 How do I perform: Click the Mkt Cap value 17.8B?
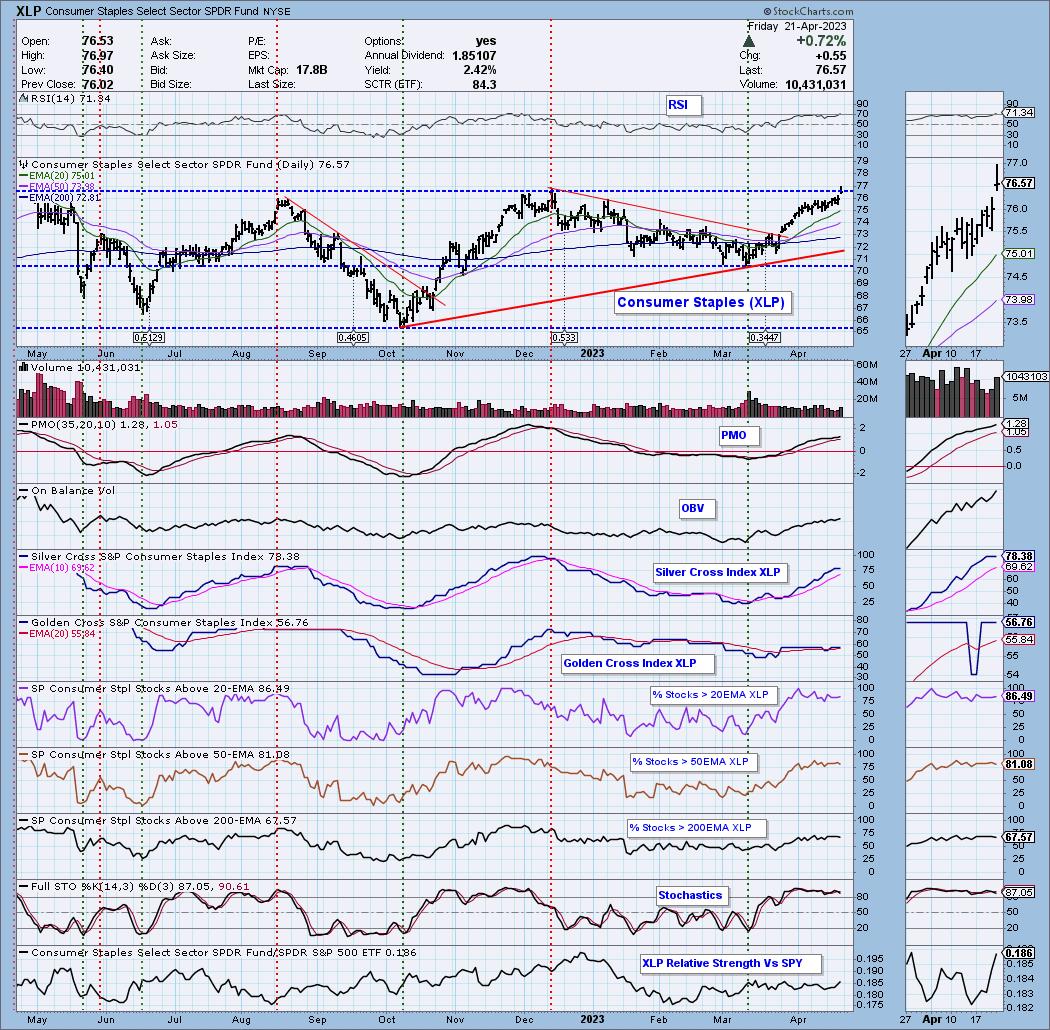pyautogui.click(x=311, y=70)
